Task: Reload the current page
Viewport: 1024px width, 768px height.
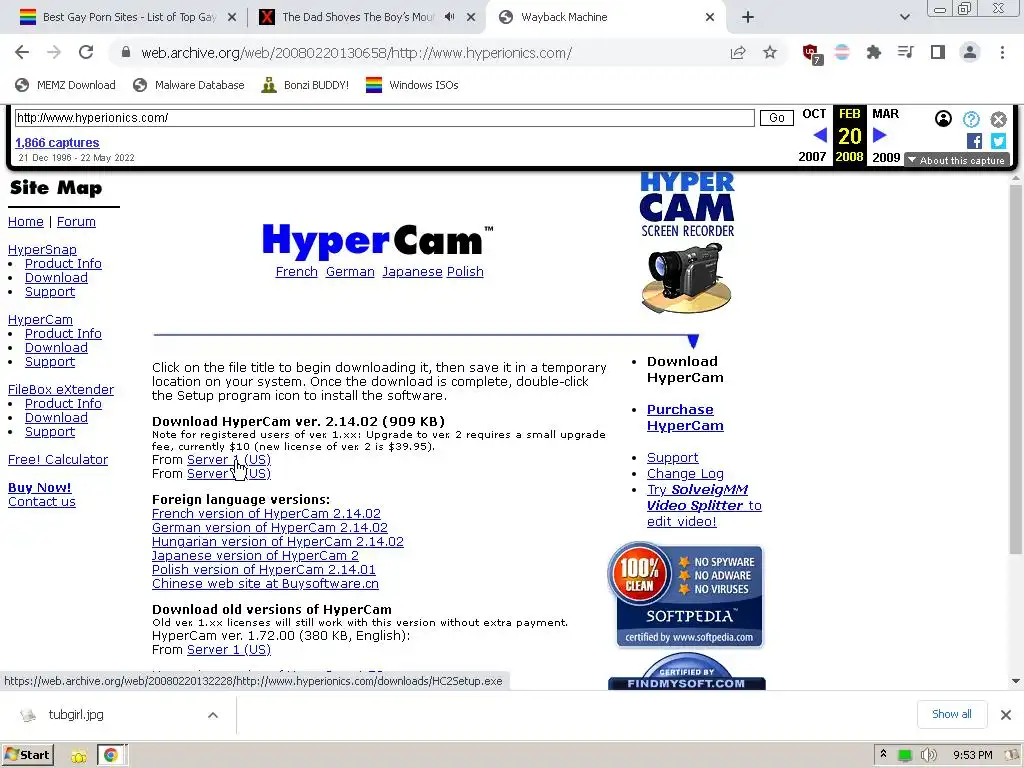Action: (86, 52)
